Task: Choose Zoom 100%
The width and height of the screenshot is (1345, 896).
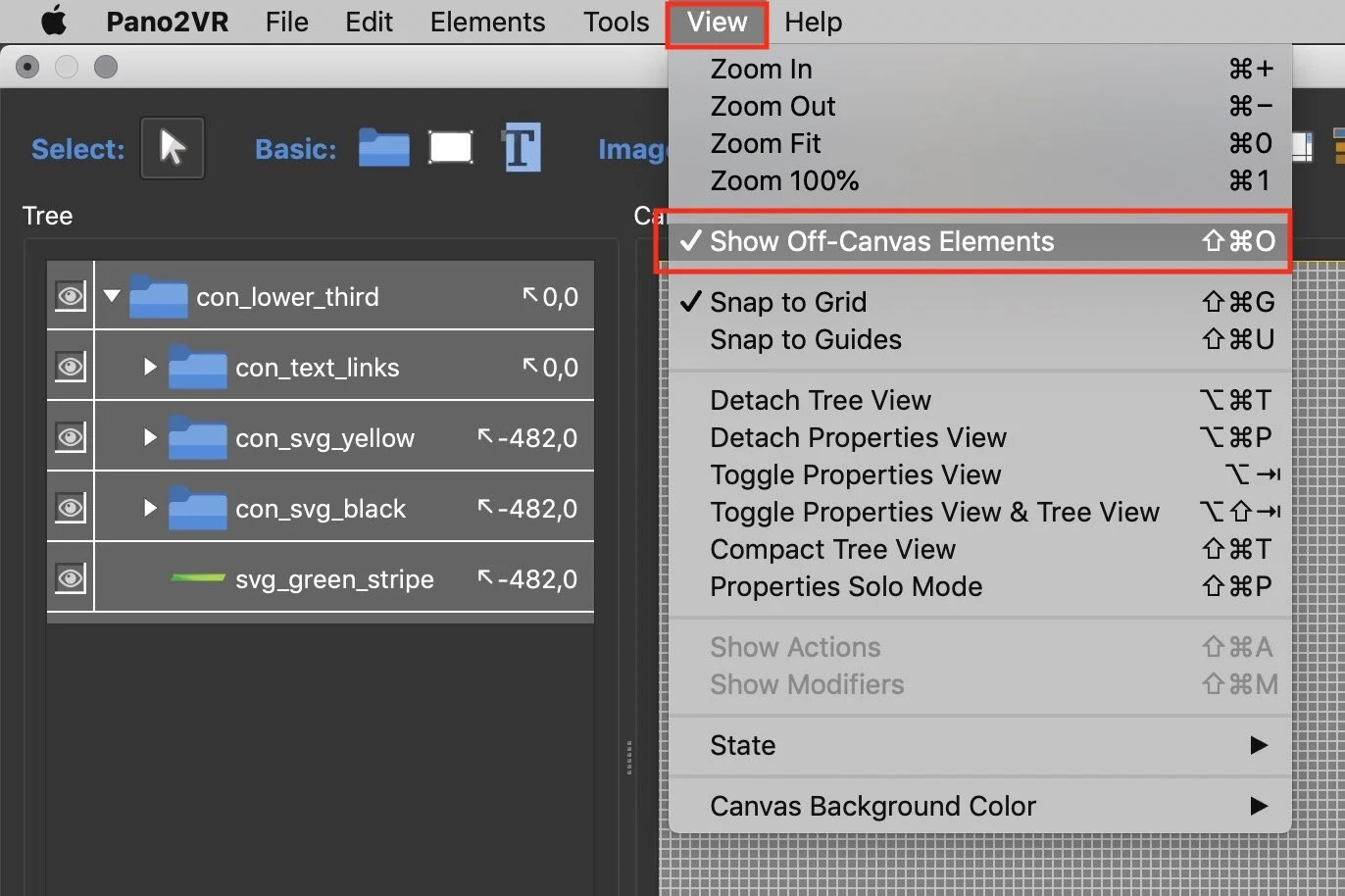Action: pos(979,180)
